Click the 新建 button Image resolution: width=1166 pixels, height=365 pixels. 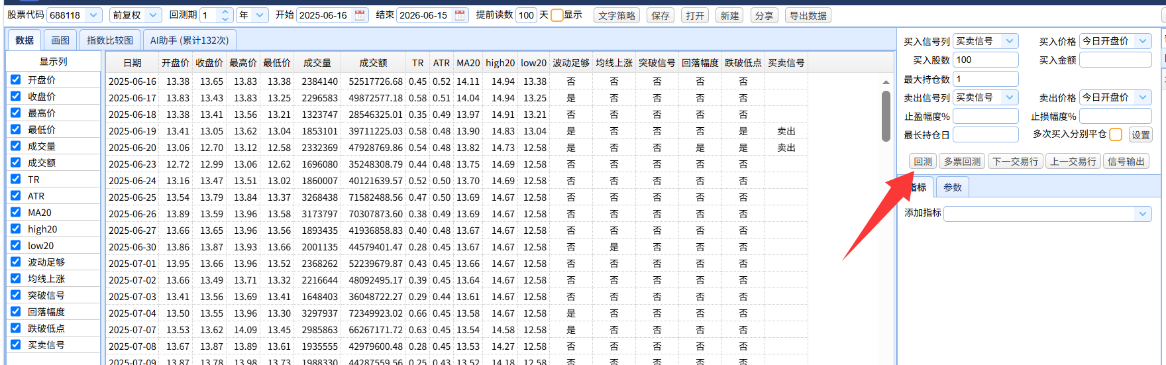pos(729,16)
